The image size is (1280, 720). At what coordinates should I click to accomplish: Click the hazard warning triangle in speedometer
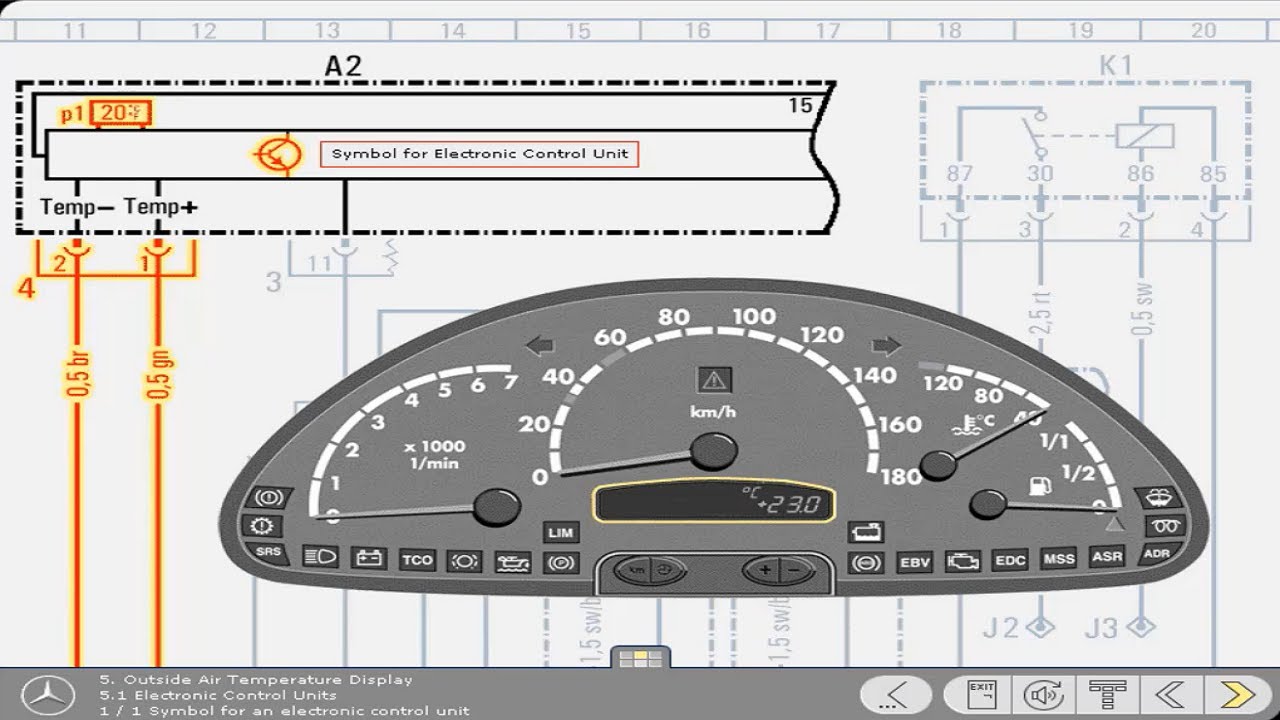tap(714, 380)
